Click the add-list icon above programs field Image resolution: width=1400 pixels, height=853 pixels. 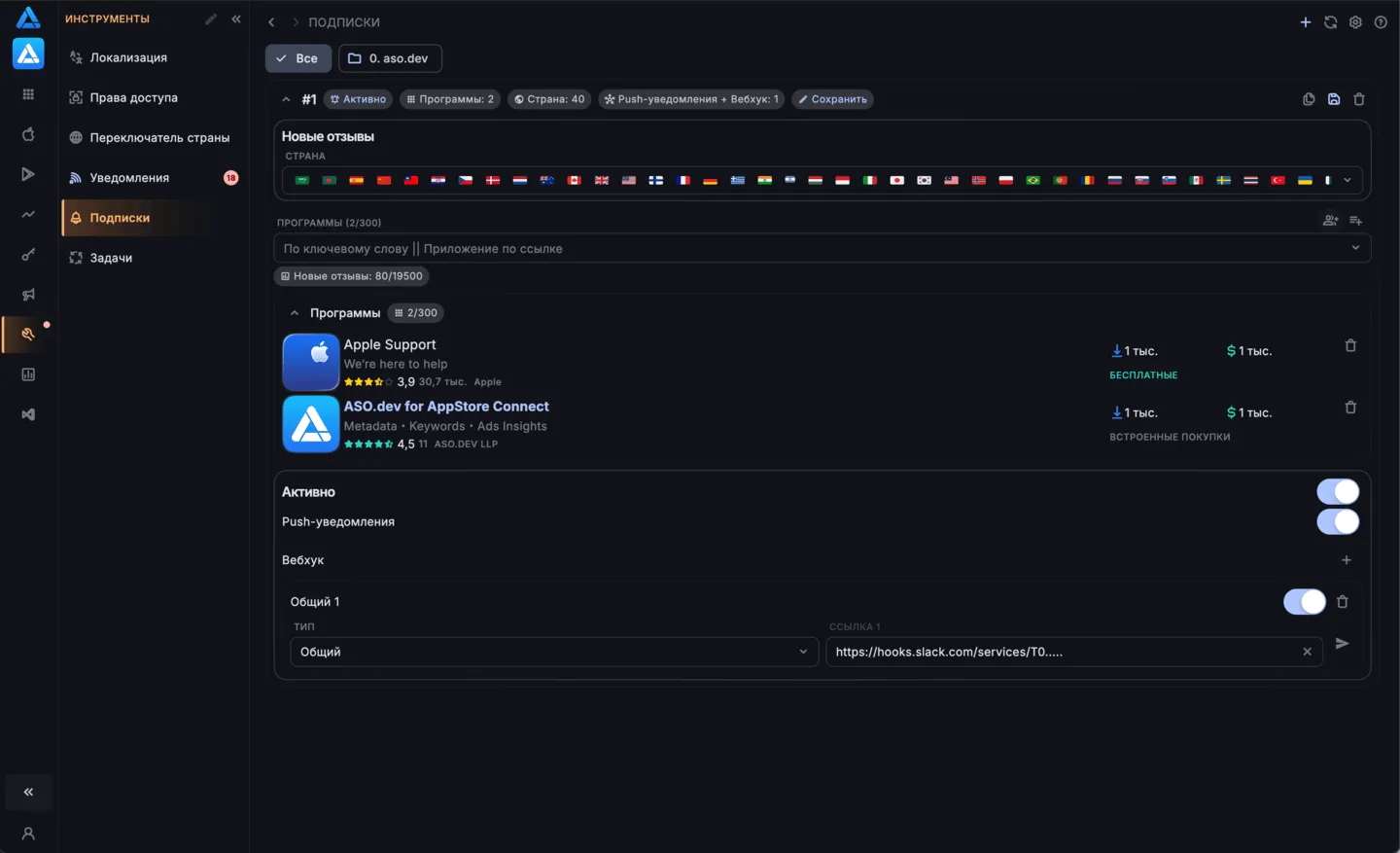coord(1356,221)
